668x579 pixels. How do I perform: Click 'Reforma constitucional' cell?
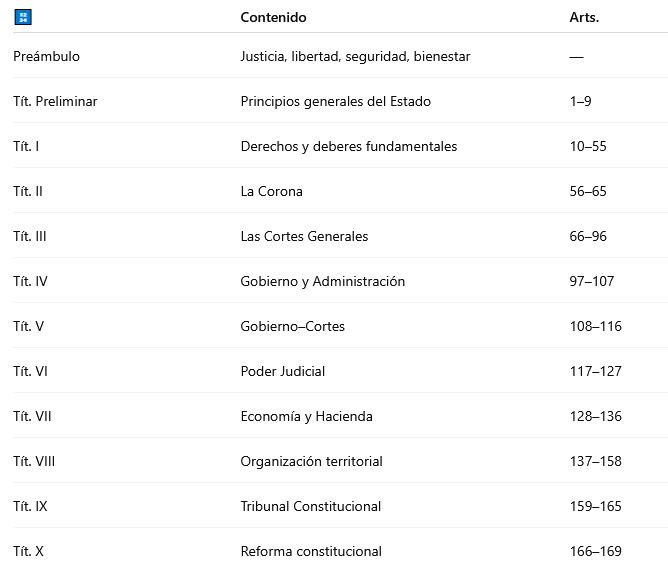[x=311, y=551]
